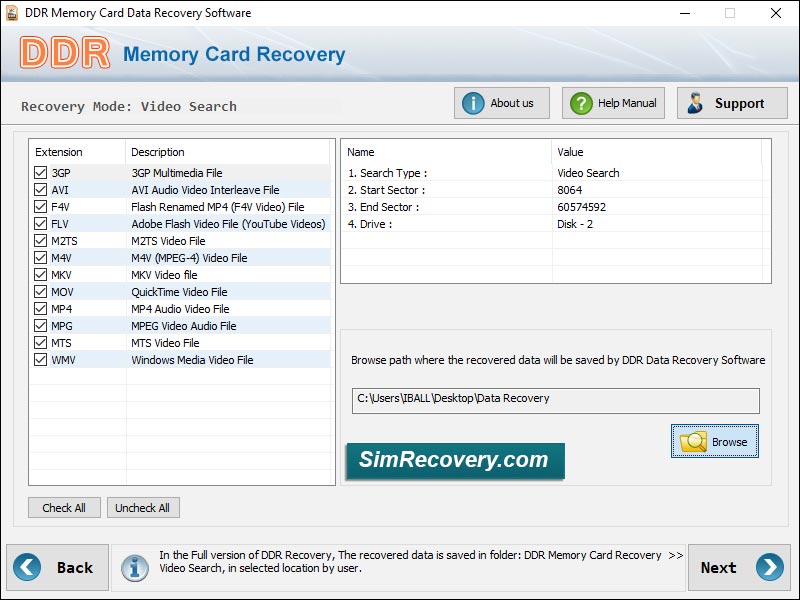Image resolution: width=800 pixels, height=600 pixels.
Task: Click the Back arrow icon
Action: 29,566
